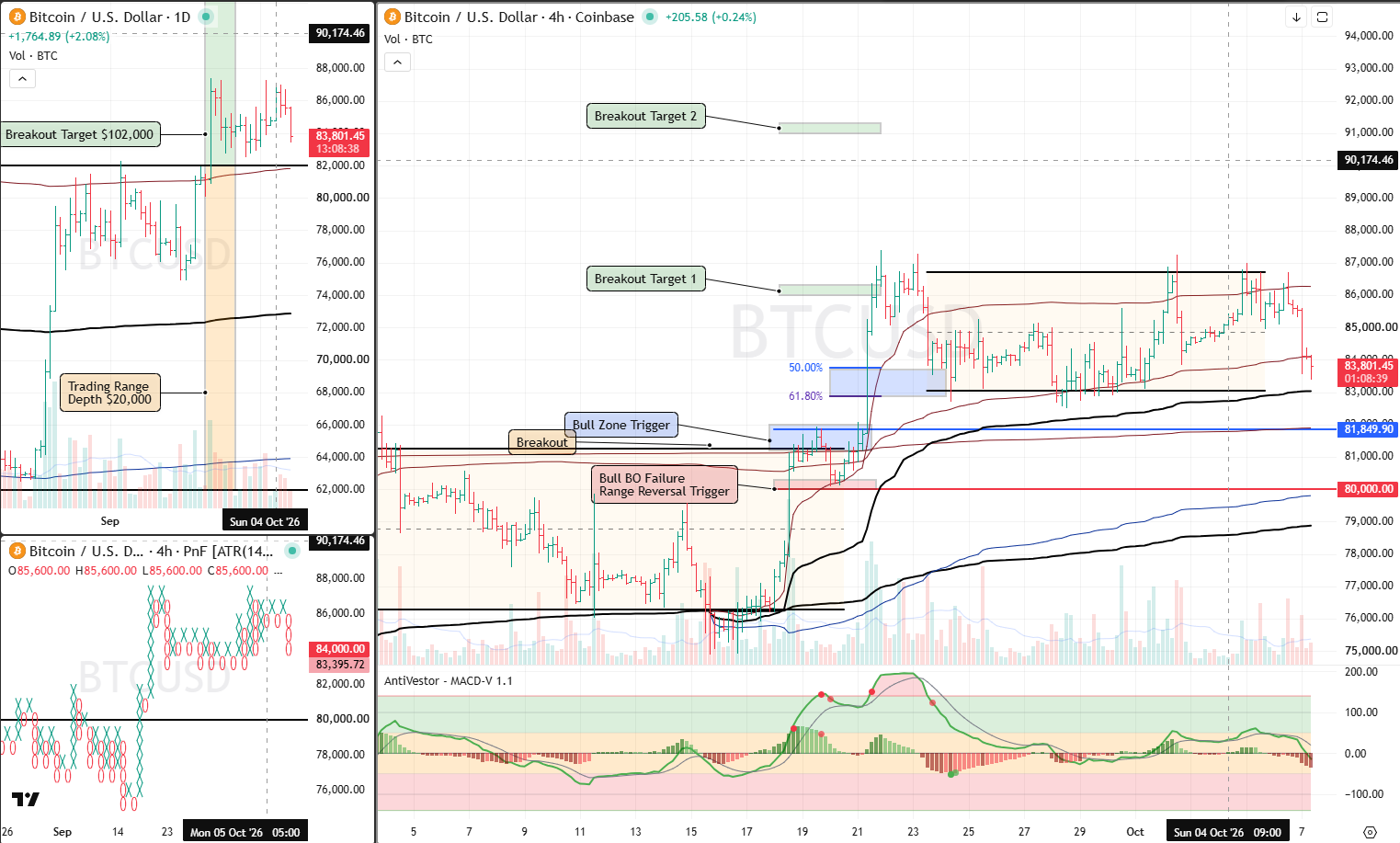Open symbol search from the 1D chart title
The image size is (1400, 843).
(109, 17)
